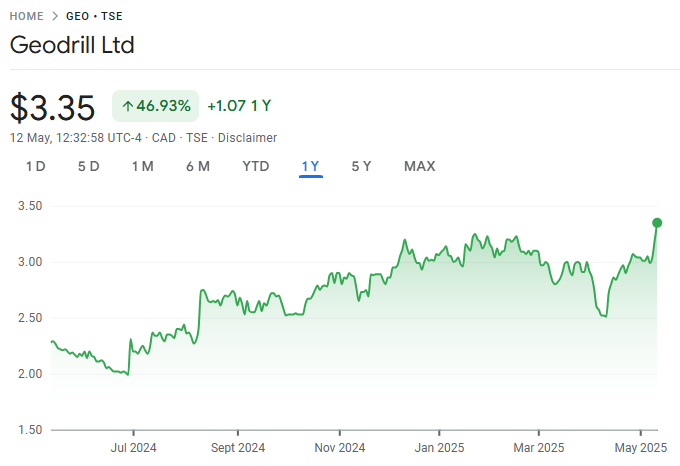Click the breadcrumb chevron separator

coord(55,16)
